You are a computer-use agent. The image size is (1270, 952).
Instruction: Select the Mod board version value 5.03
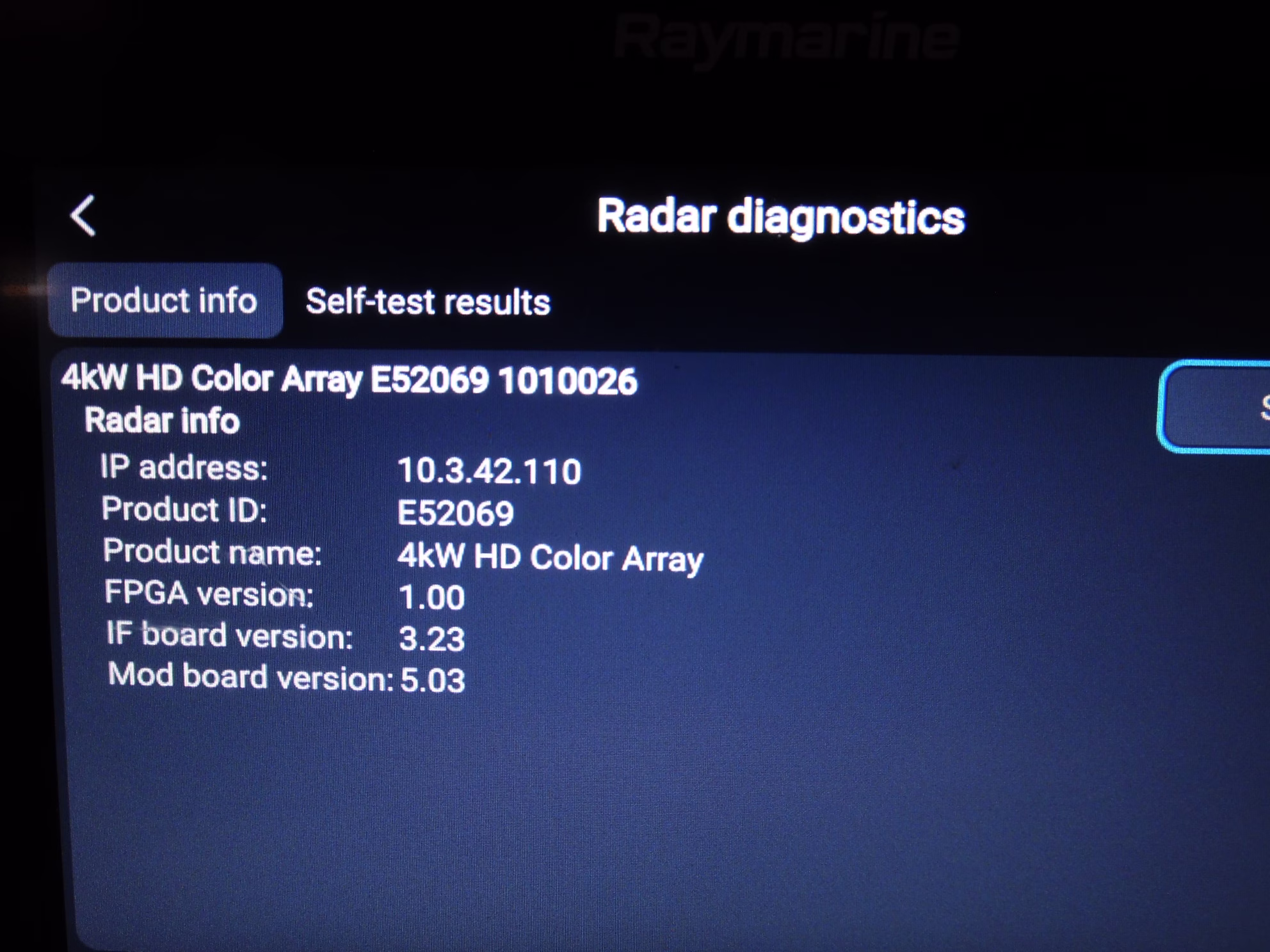[433, 680]
